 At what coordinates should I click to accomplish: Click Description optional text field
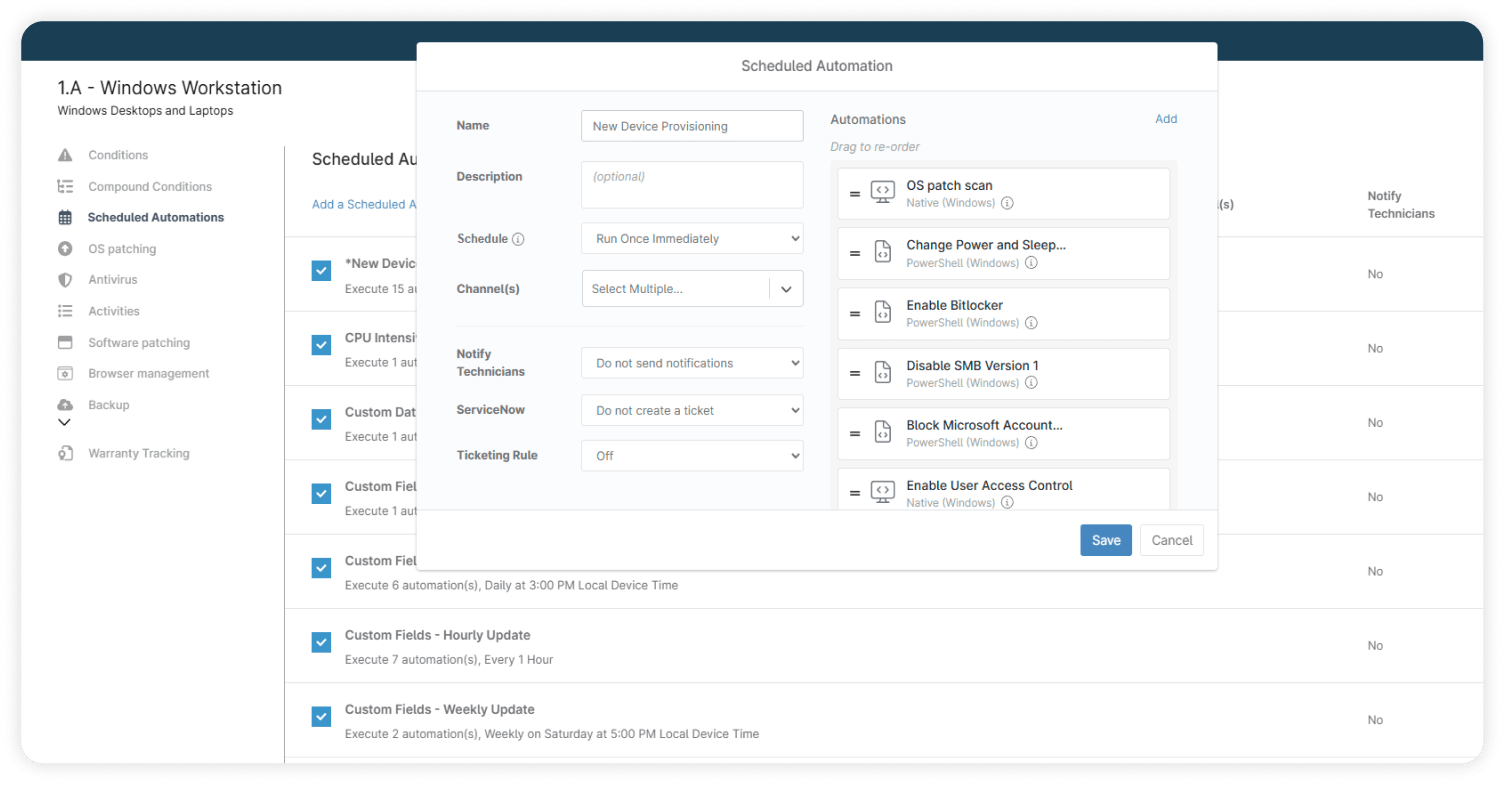tap(692, 185)
